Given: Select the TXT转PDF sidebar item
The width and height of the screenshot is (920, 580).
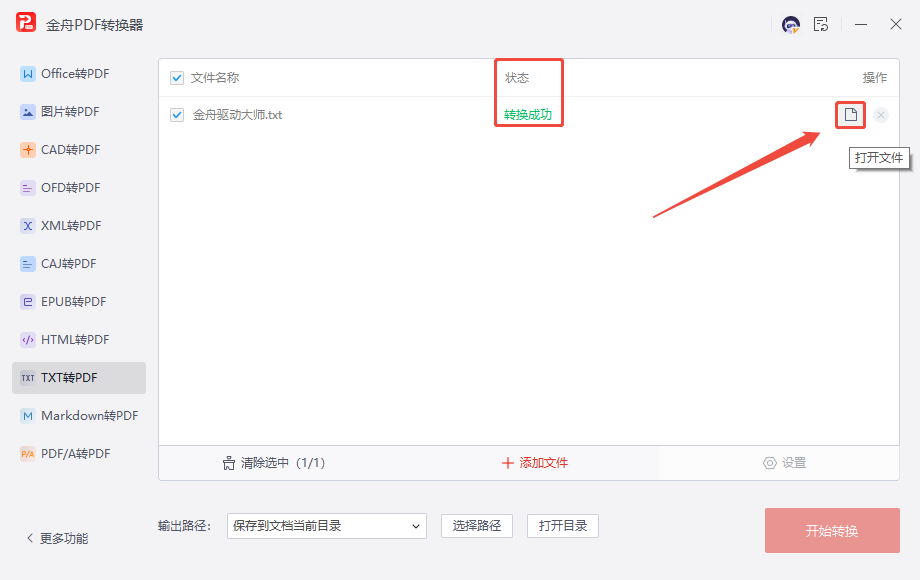Looking at the screenshot, I should [x=79, y=378].
